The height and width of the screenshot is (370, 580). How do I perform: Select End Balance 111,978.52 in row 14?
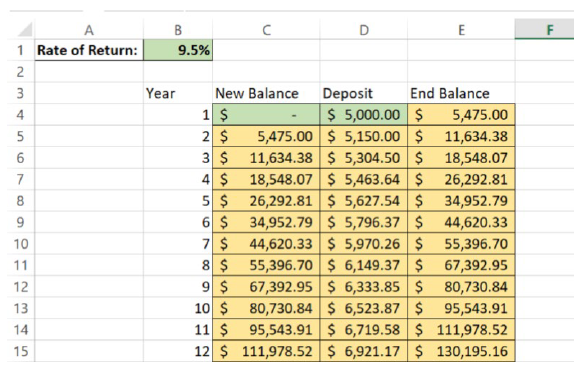461,329
